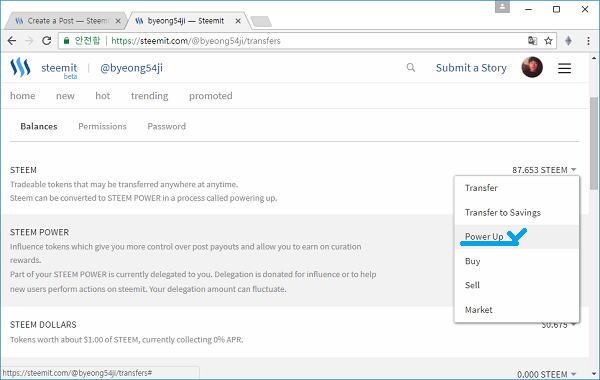
Task: Click Submit a Story link
Action: coord(471,68)
